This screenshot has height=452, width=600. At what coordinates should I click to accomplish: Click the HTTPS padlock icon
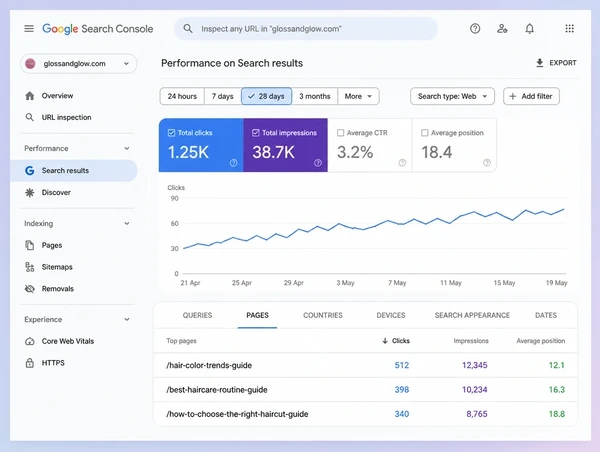pos(29,363)
